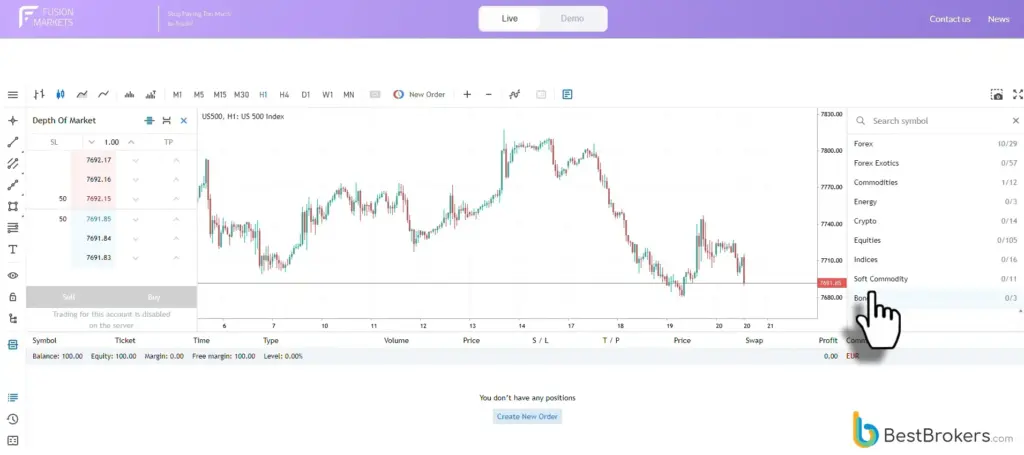The image size is (1024, 455).
Task: Expand the Crypto symbol group
Action: tap(935, 221)
